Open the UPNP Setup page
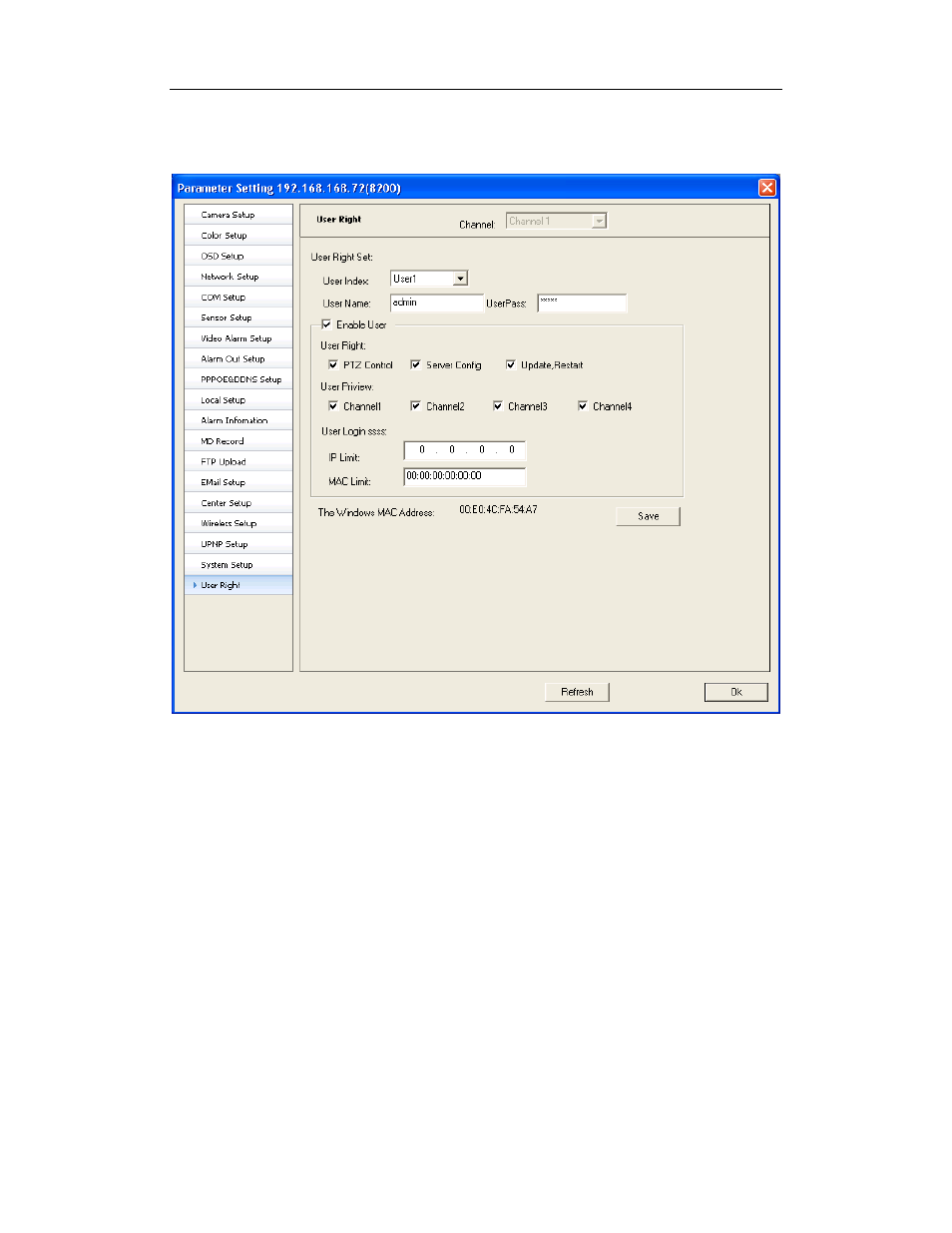 coord(238,544)
